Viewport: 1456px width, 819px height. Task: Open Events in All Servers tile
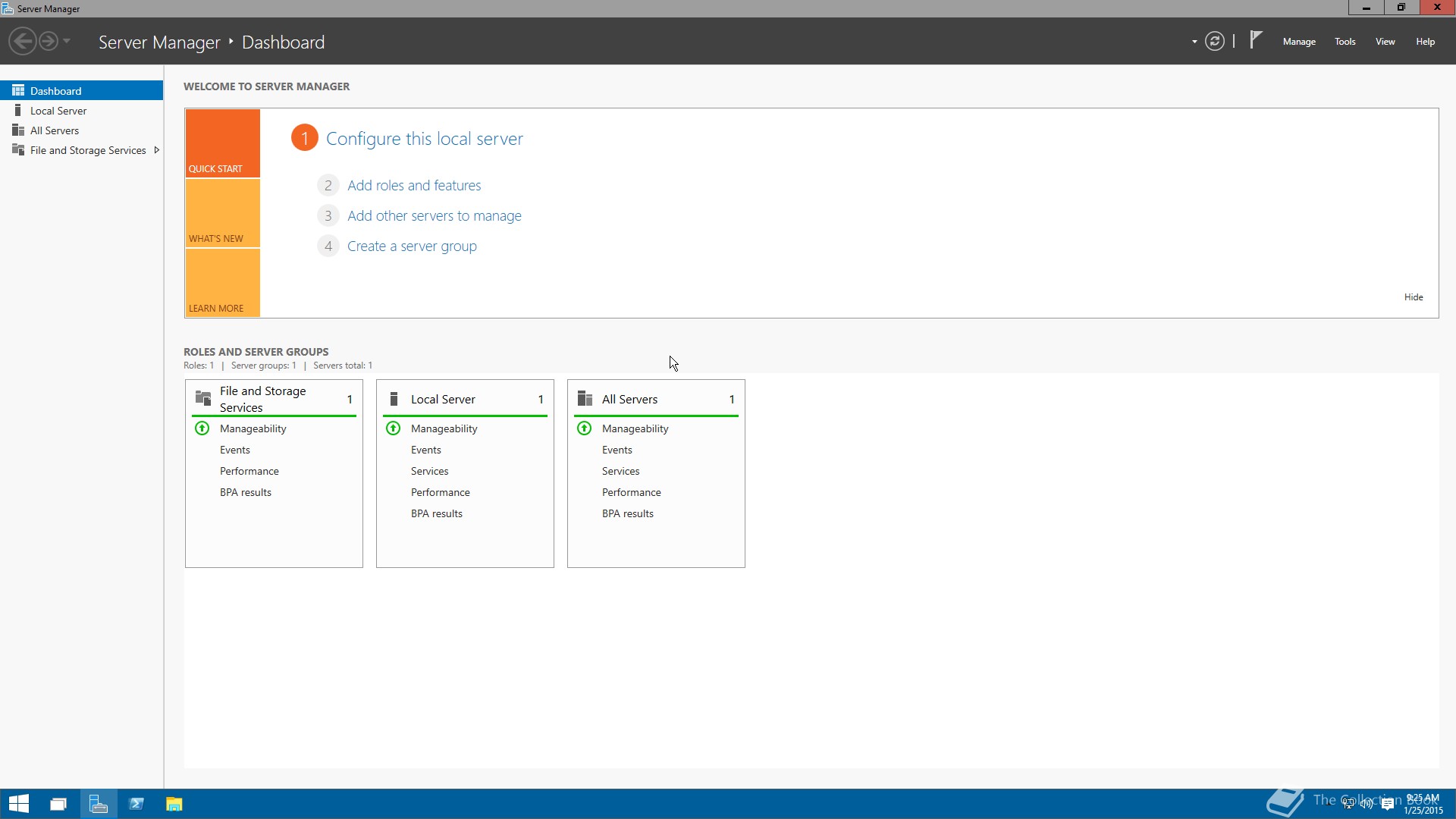point(617,450)
